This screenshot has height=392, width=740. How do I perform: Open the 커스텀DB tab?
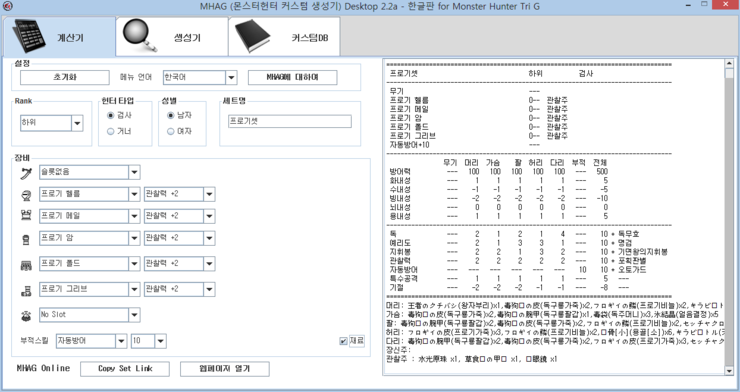284,37
